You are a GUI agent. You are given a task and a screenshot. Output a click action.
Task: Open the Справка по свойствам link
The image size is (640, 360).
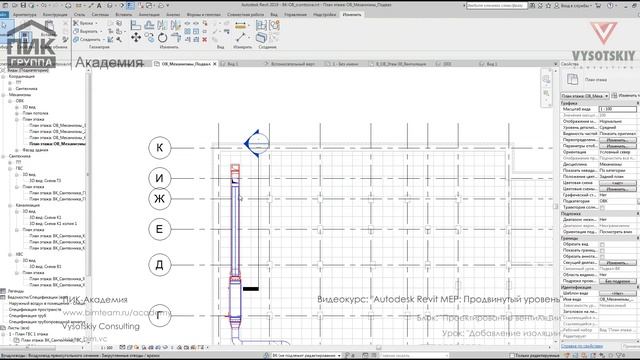click(x=582, y=346)
